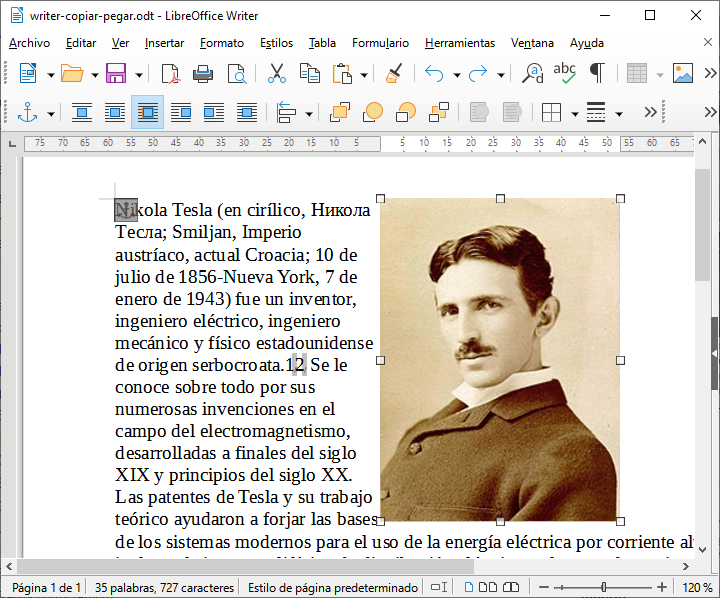
Task: Open the Herramientas menu
Action: click(460, 43)
